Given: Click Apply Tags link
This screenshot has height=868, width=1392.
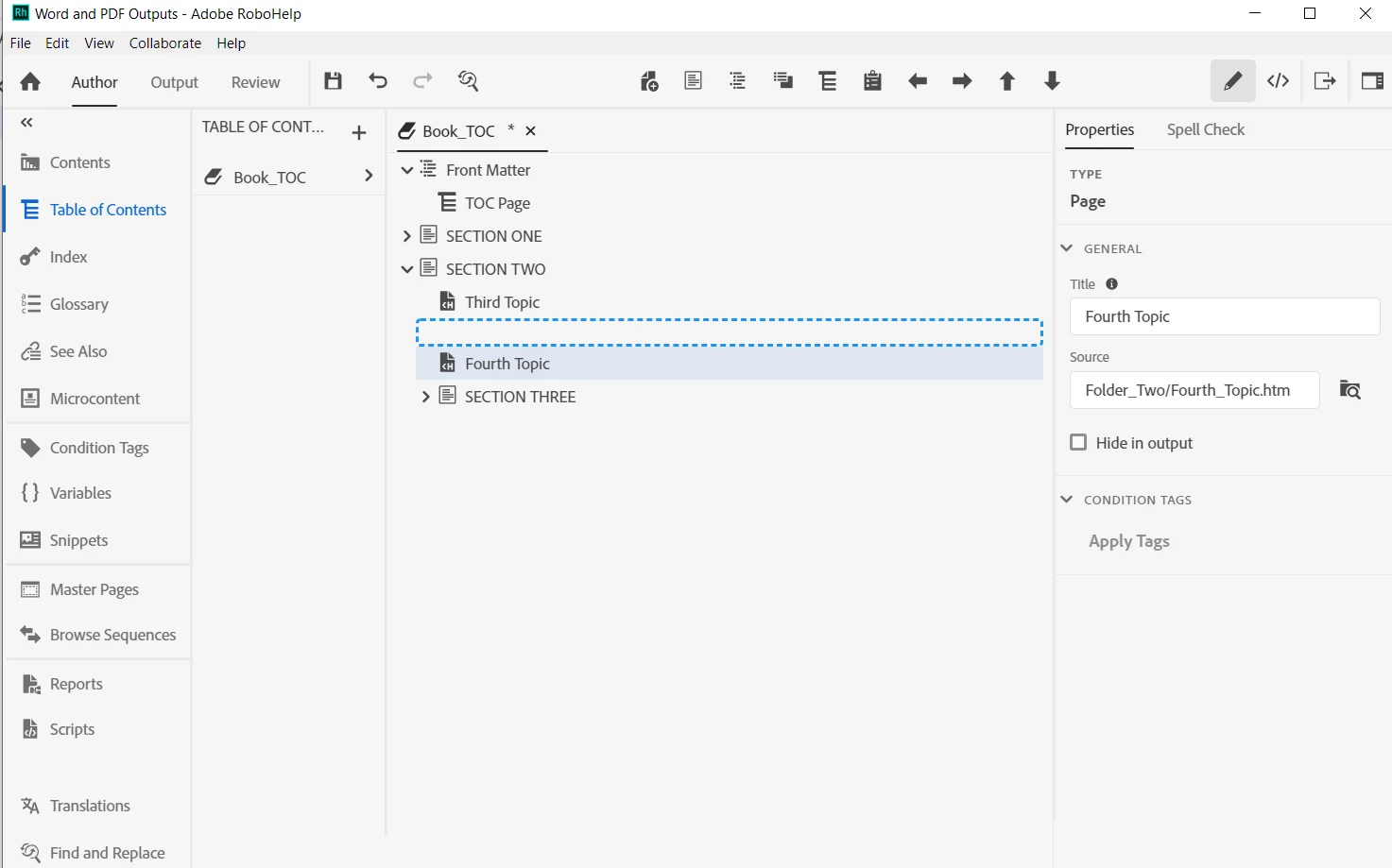Looking at the screenshot, I should pos(1129,541).
